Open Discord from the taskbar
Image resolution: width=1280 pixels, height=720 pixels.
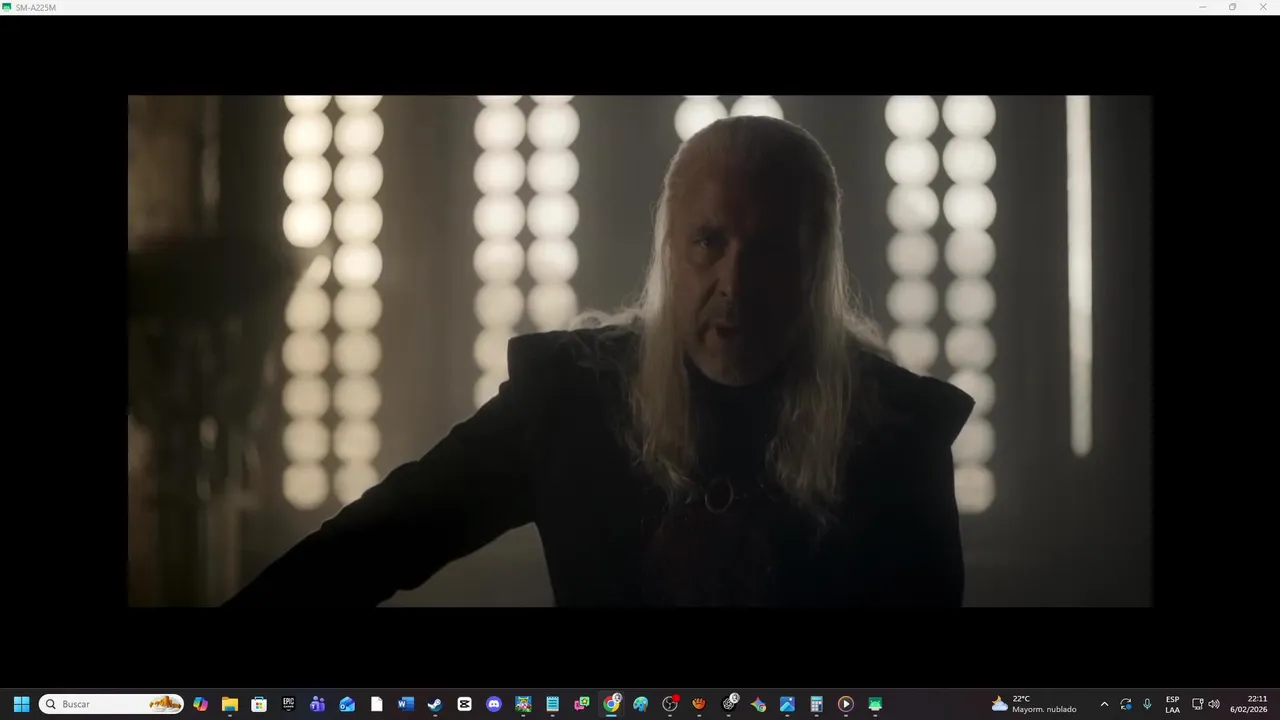point(493,704)
